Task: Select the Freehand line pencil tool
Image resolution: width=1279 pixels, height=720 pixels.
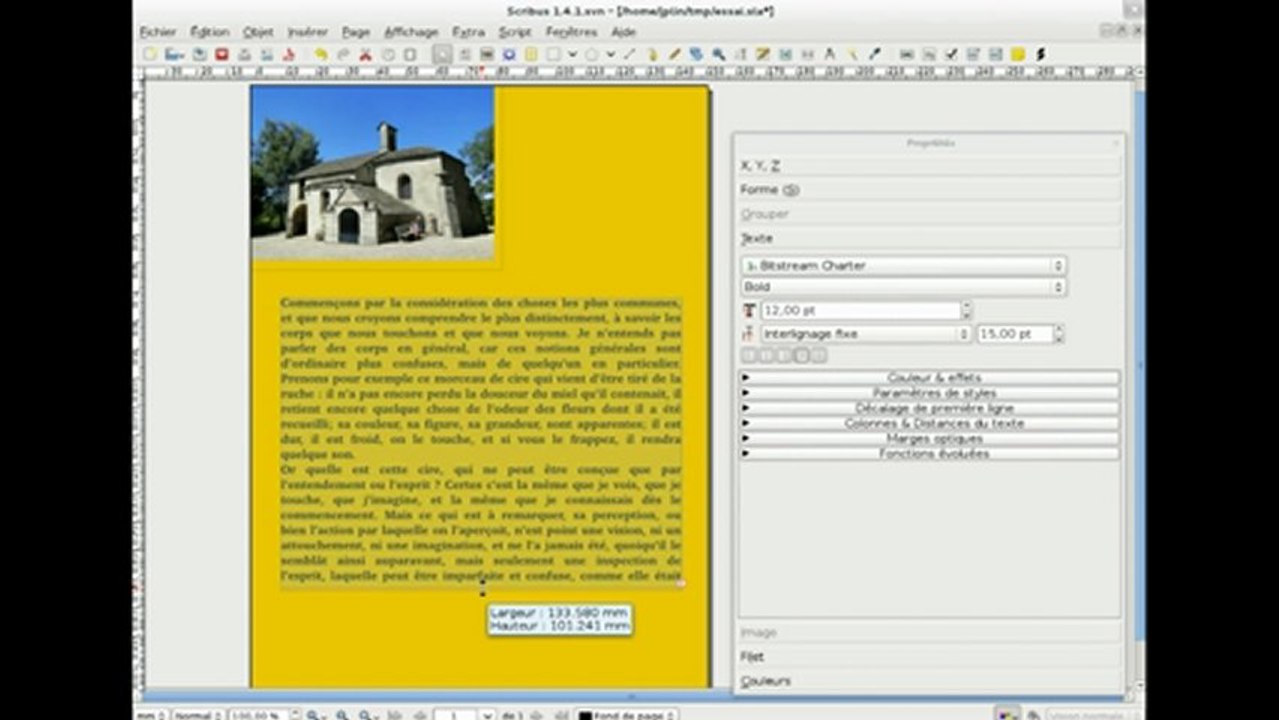Action: (x=675, y=54)
